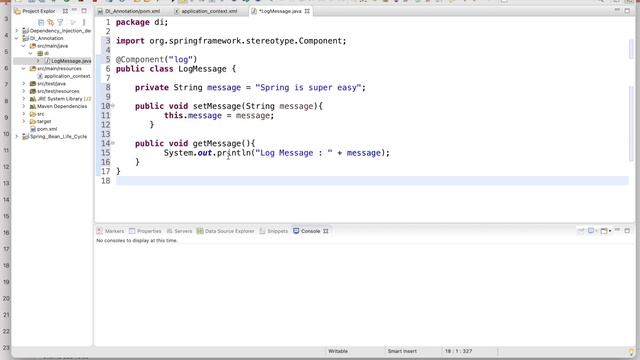Click the Writable status bar field
Viewport: 640px width, 360px height.
338,351
